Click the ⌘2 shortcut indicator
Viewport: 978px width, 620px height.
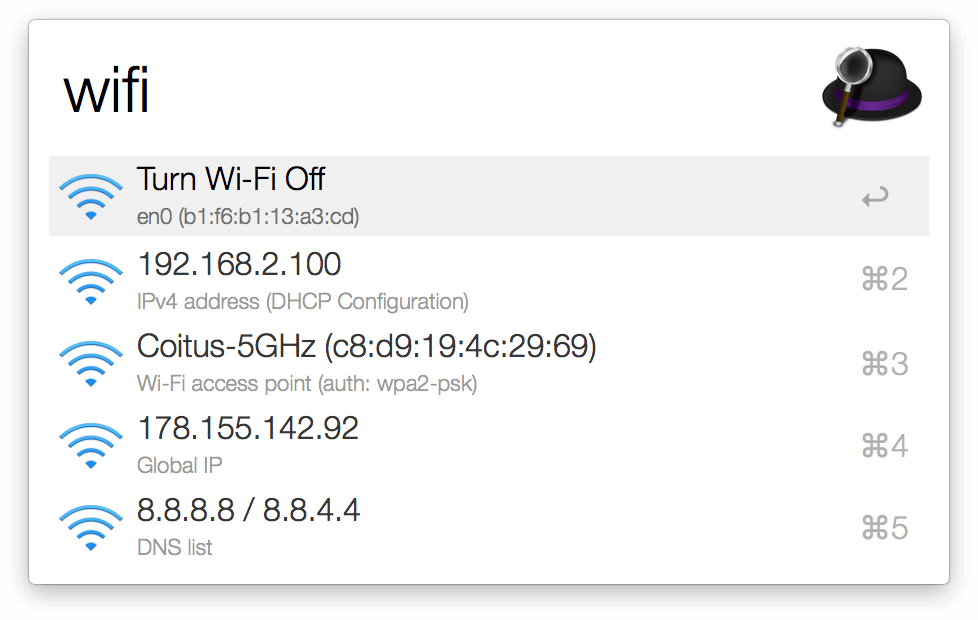(x=884, y=280)
